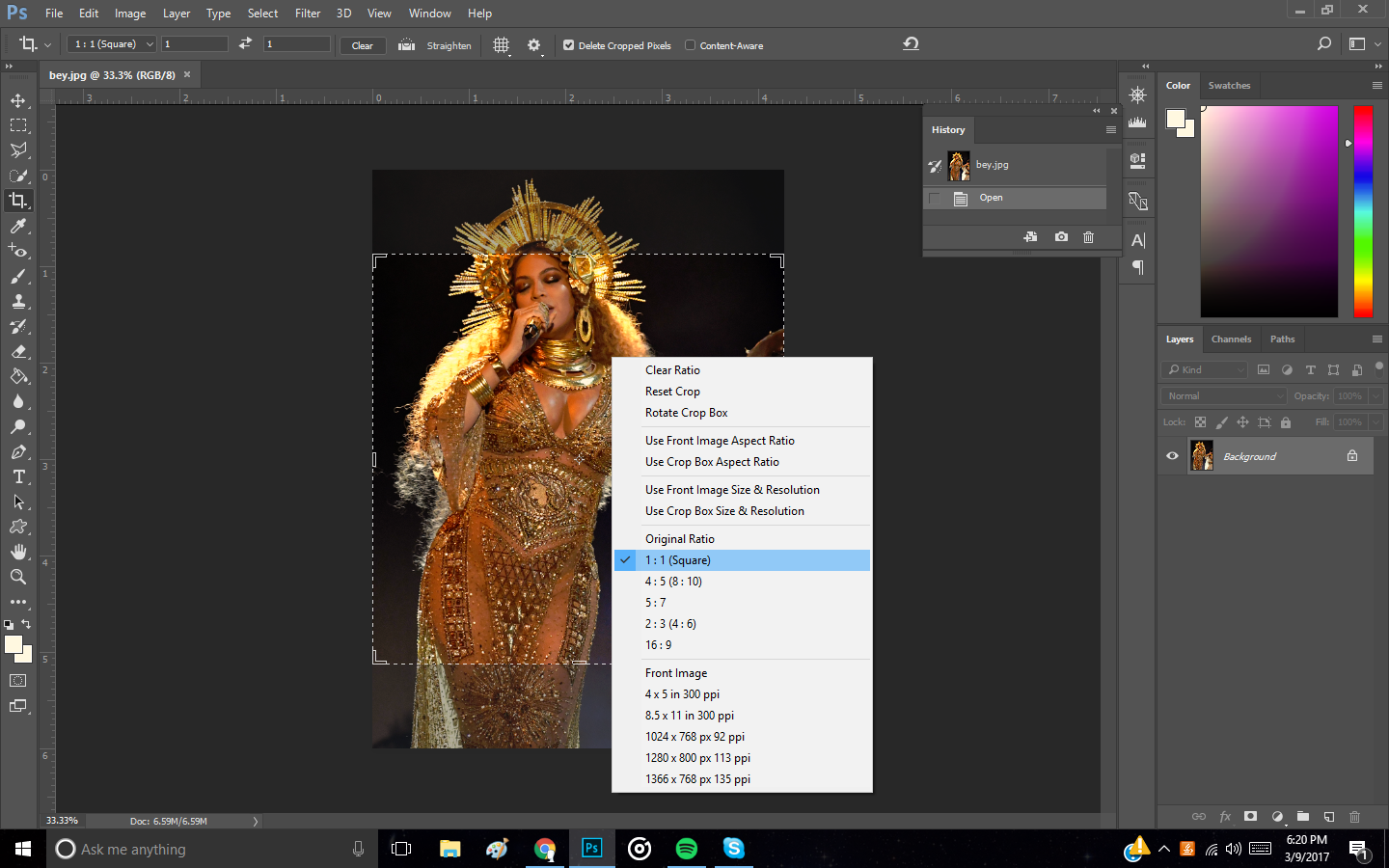Enable Content-Aware checkbox

[x=690, y=45]
